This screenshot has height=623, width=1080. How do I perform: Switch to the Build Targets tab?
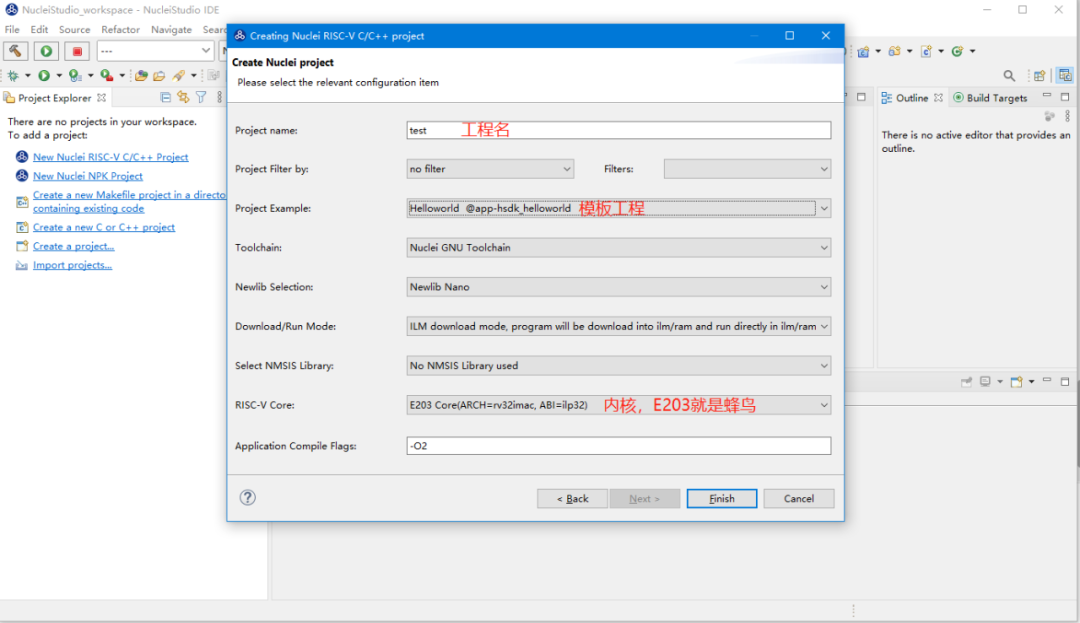[990, 98]
